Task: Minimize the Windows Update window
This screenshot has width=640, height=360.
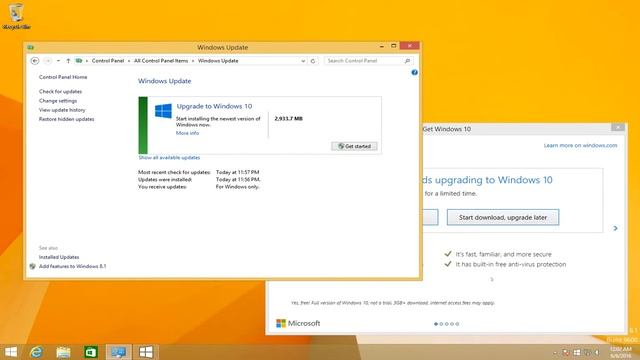Action: pyautogui.click(x=382, y=46)
